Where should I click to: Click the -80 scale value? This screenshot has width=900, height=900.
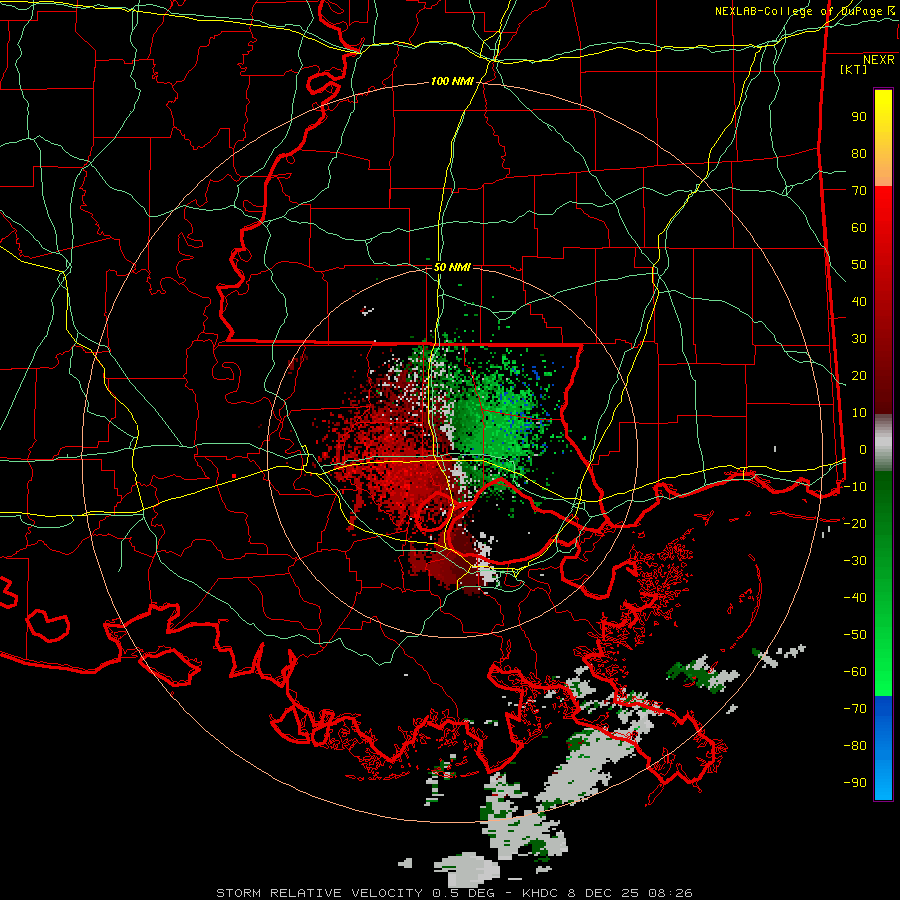click(855, 746)
